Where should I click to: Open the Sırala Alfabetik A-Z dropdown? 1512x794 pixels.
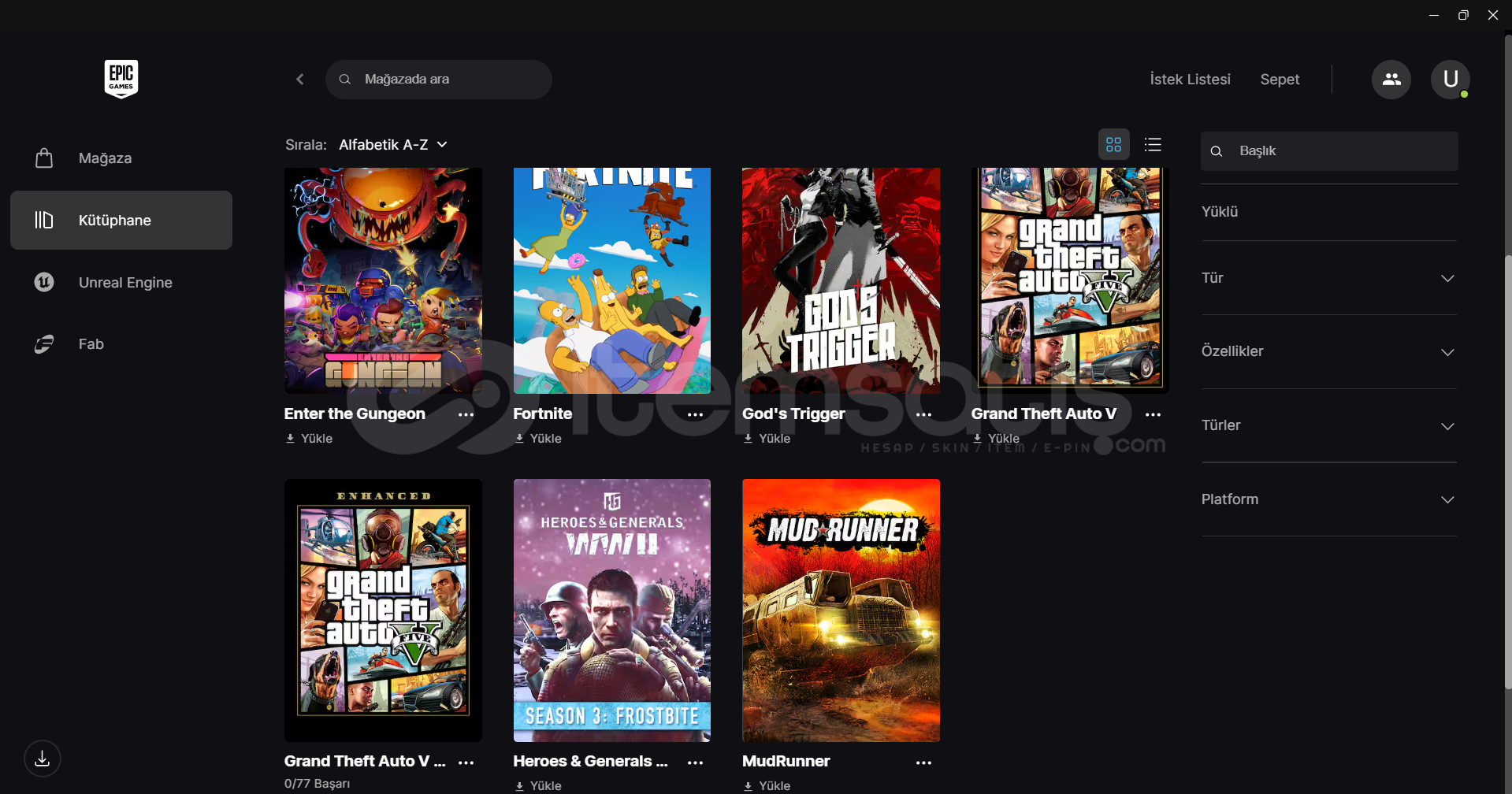pyautogui.click(x=393, y=145)
